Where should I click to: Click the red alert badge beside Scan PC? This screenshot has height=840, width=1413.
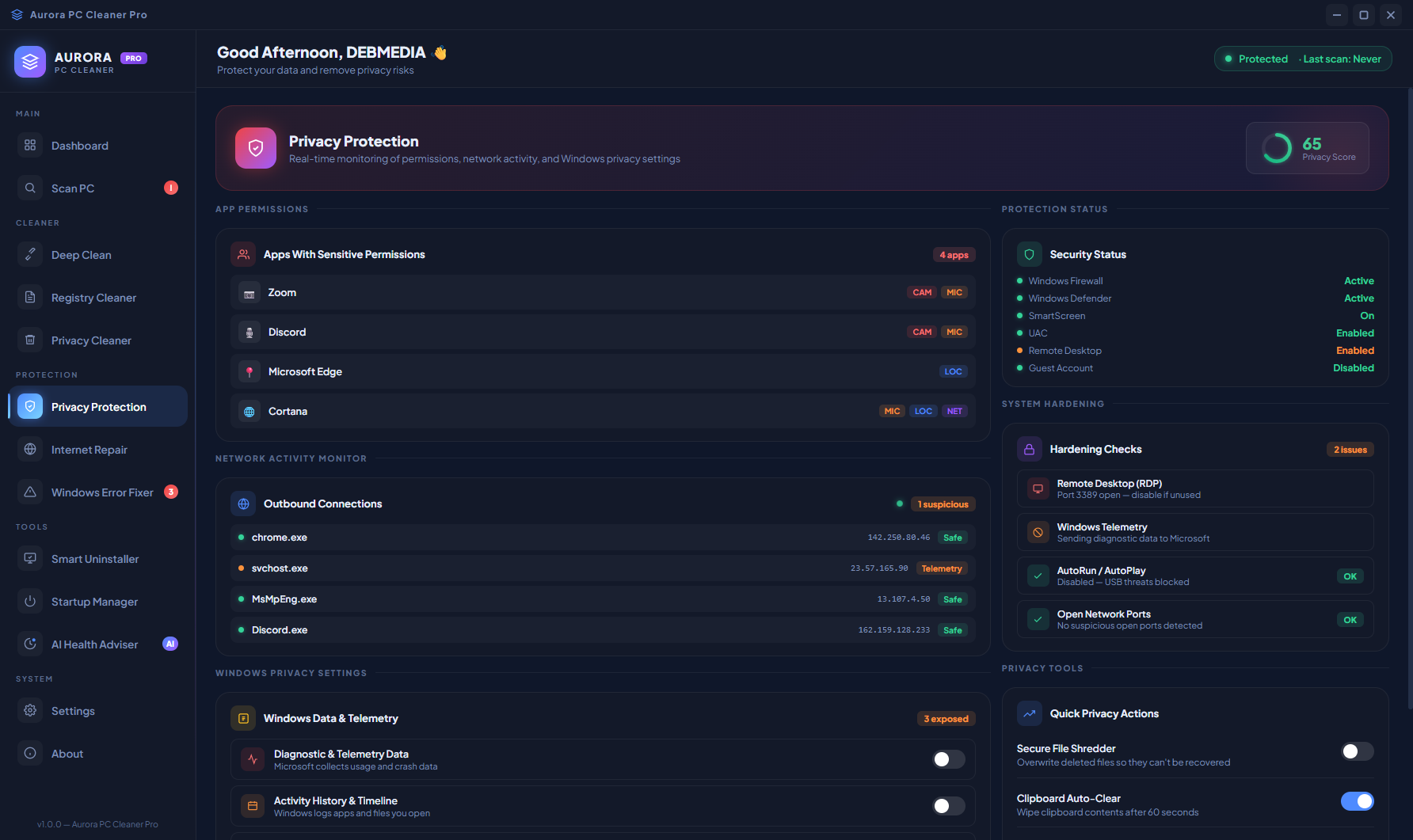pos(171,188)
